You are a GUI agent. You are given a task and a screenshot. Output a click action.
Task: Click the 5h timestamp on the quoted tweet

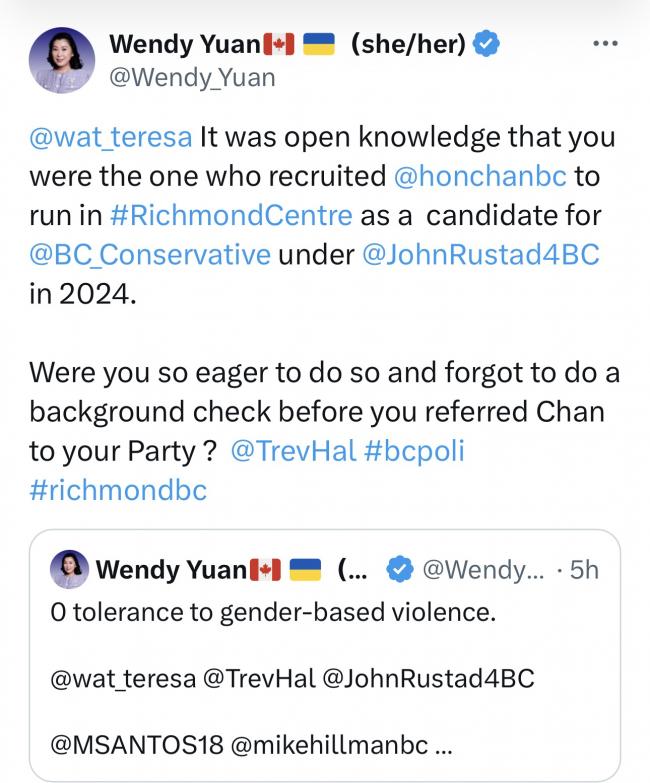[583, 570]
